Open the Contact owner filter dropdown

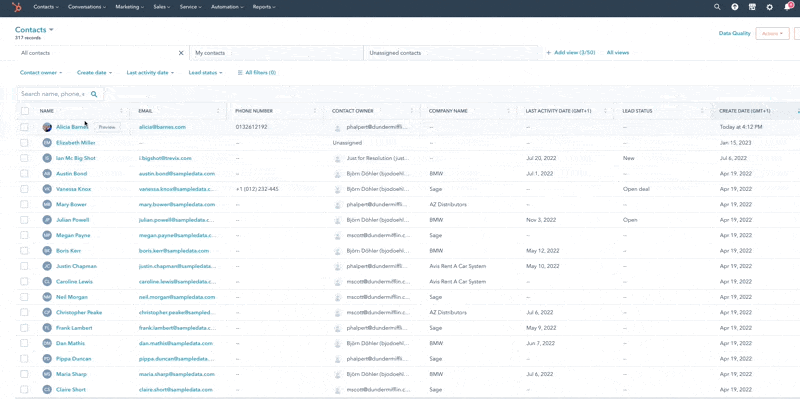click(x=41, y=73)
